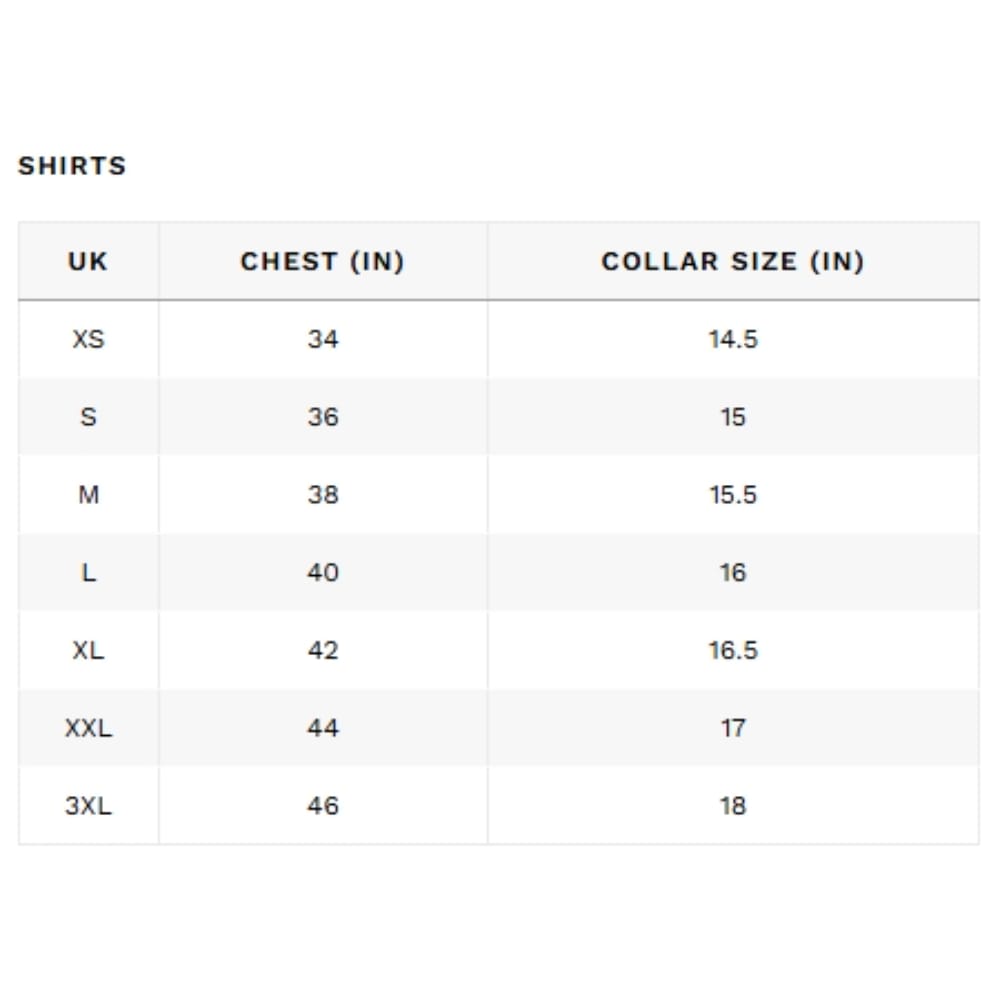Screen dimensions: 1000x1000
Task: Select the XL size cell
Action: 89,651
